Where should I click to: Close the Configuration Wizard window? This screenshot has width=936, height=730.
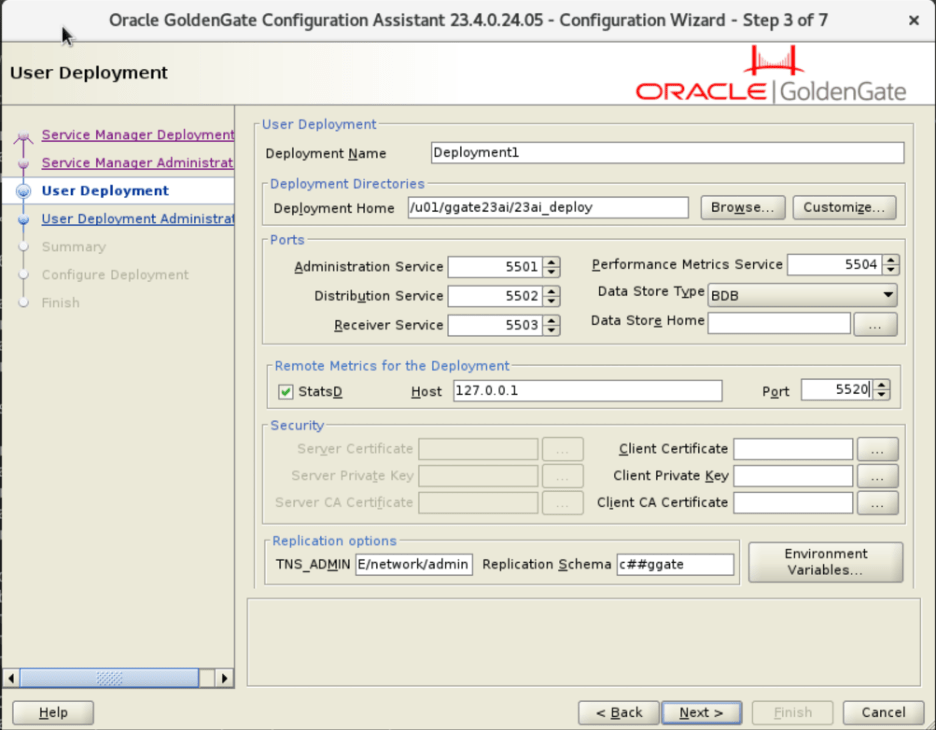[914, 21]
